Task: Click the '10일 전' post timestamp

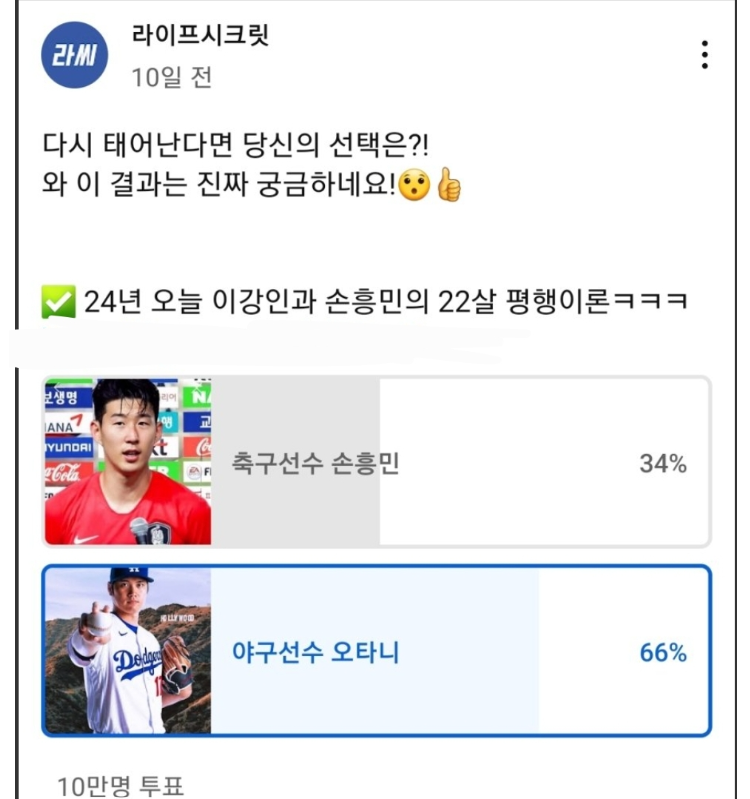Action: (x=172, y=78)
